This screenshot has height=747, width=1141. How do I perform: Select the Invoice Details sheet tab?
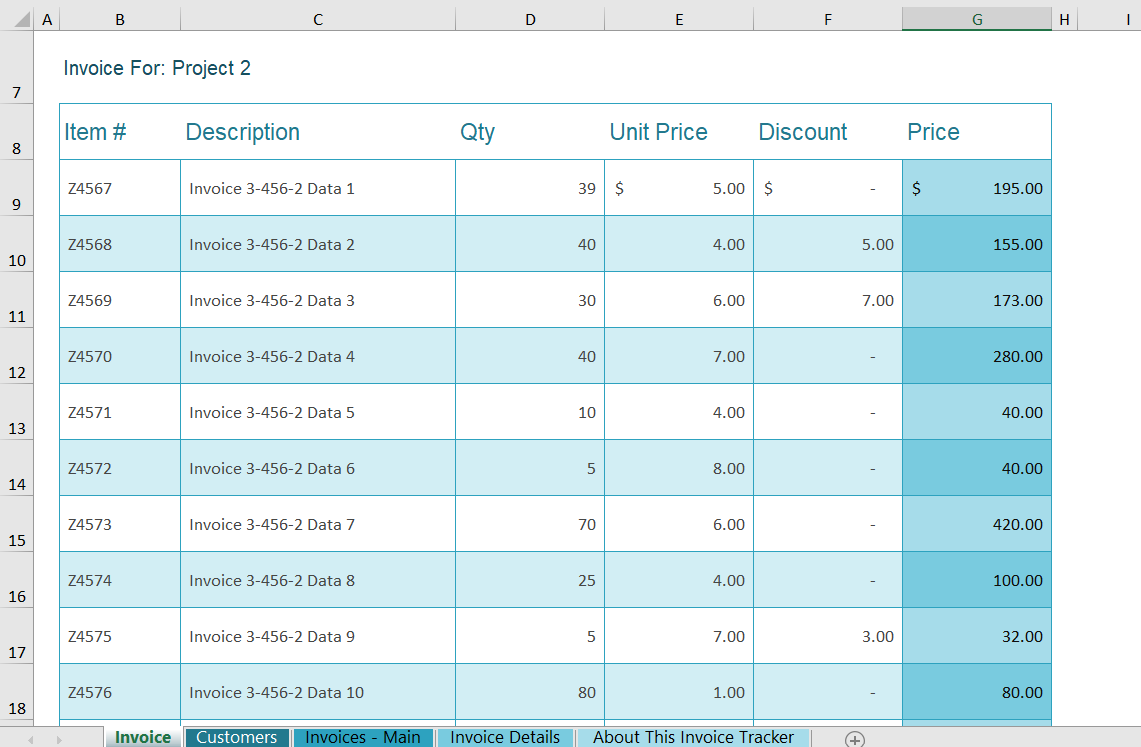point(505,737)
